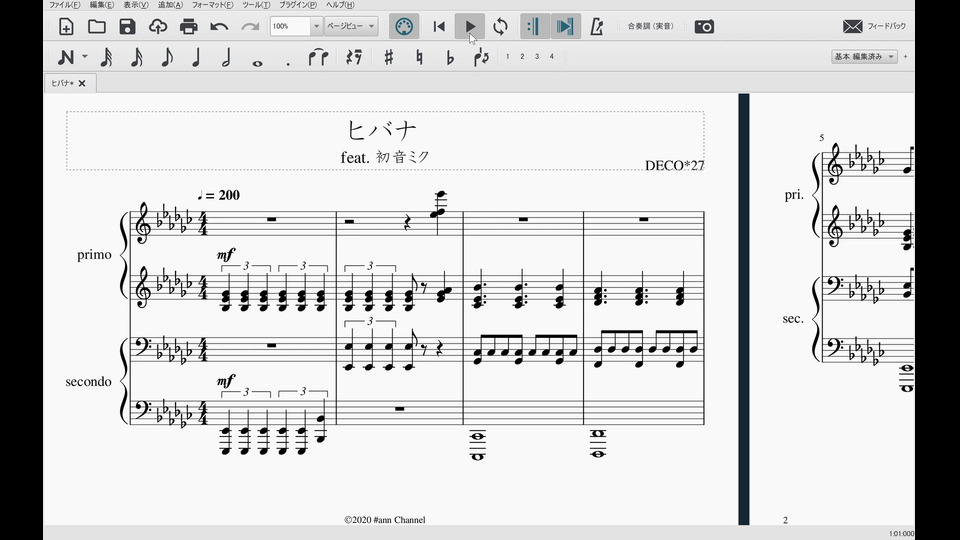Select the composer text DECO*27
This screenshot has width=960, height=540.
pos(674,165)
